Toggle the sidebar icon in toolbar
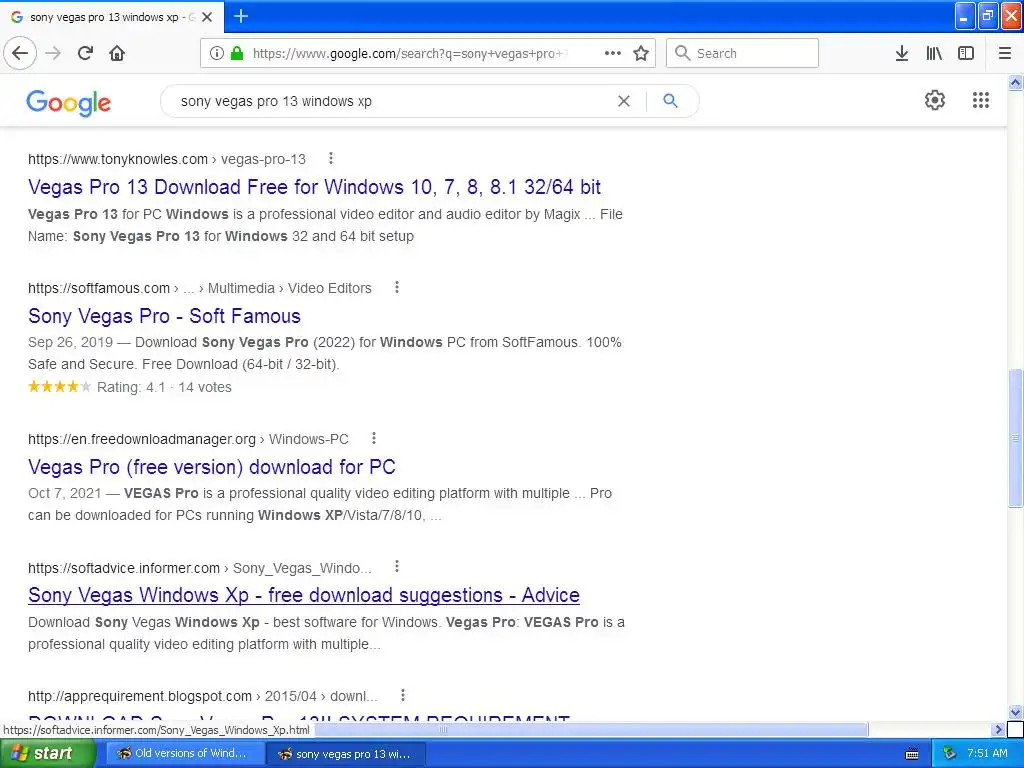Screen dimensions: 1024x768 966,53
